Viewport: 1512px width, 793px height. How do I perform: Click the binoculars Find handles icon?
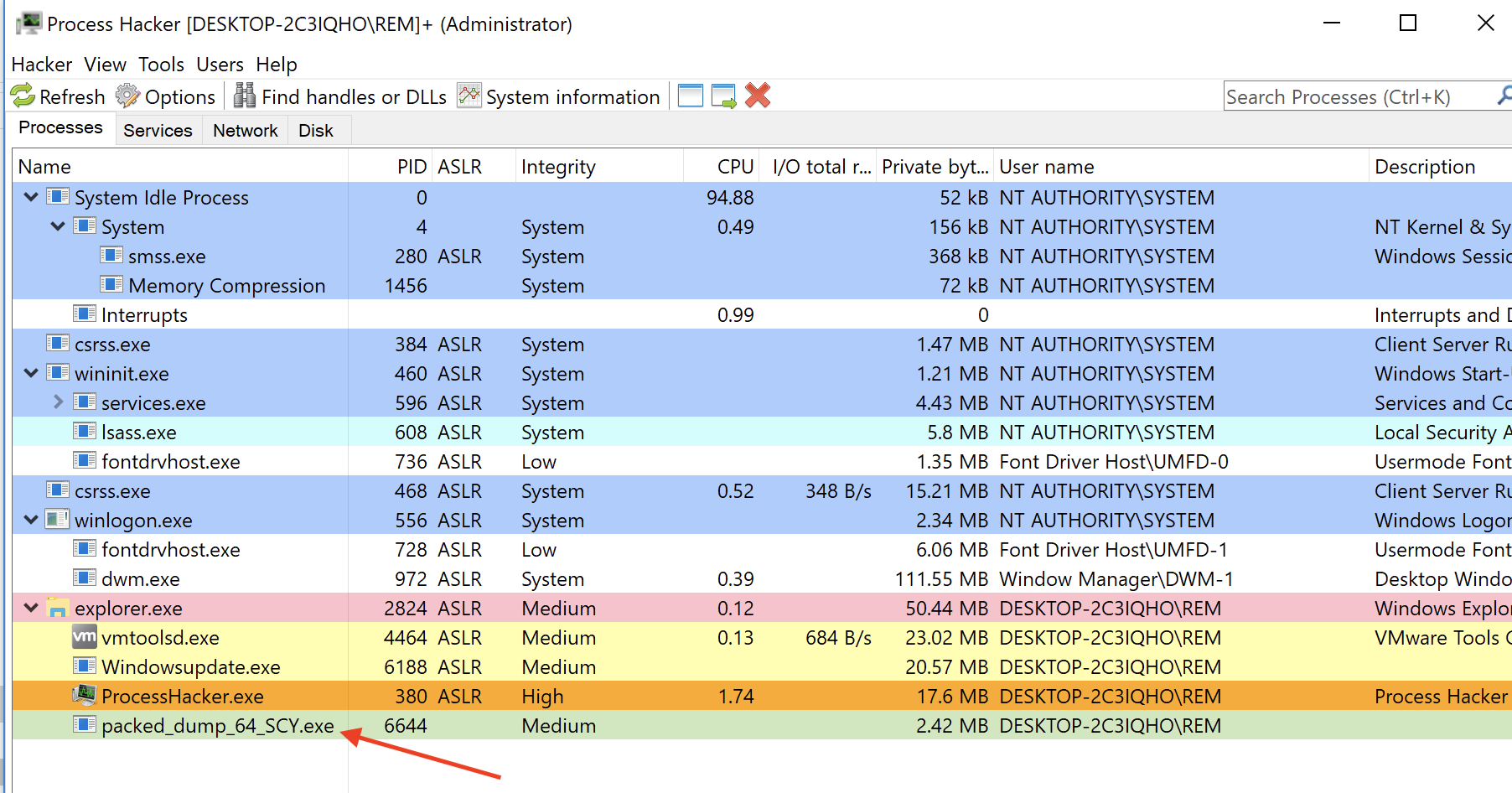[x=245, y=96]
